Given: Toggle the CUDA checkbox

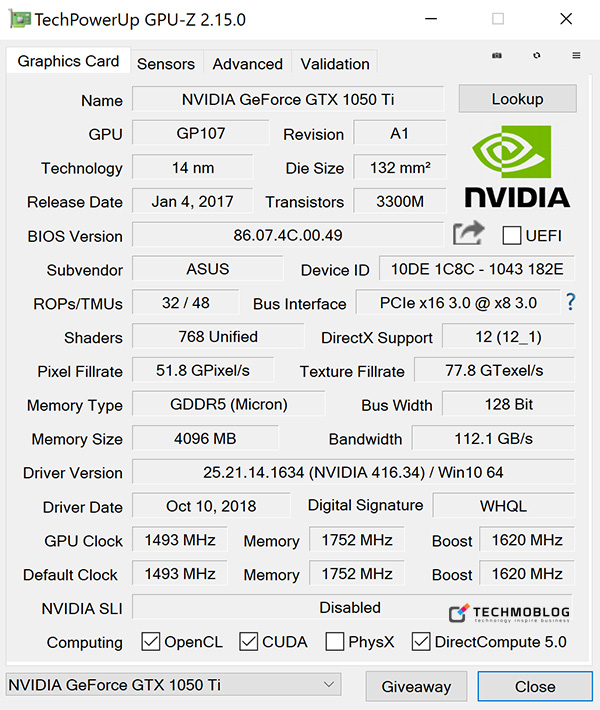Looking at the screenshot, I should click(x=249, y=642).
